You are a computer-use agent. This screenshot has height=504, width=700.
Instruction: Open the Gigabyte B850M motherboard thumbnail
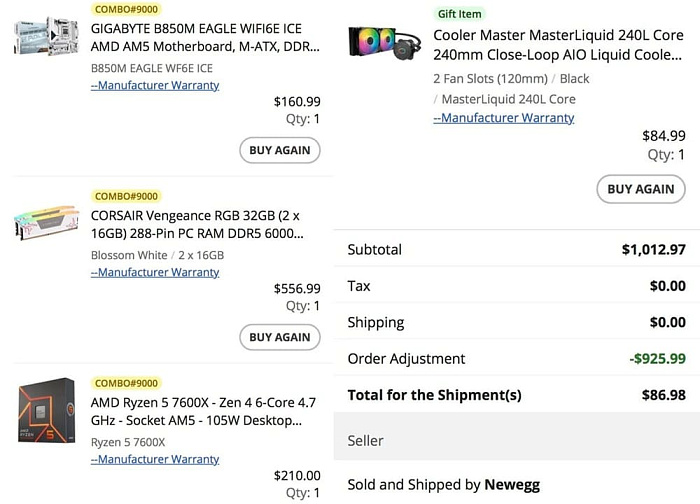pos(46,35)
